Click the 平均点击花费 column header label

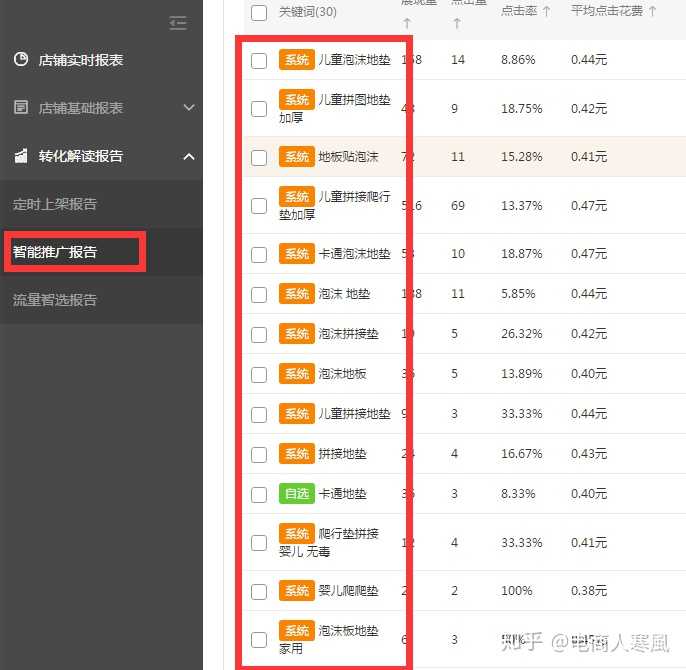pos(607,11)
